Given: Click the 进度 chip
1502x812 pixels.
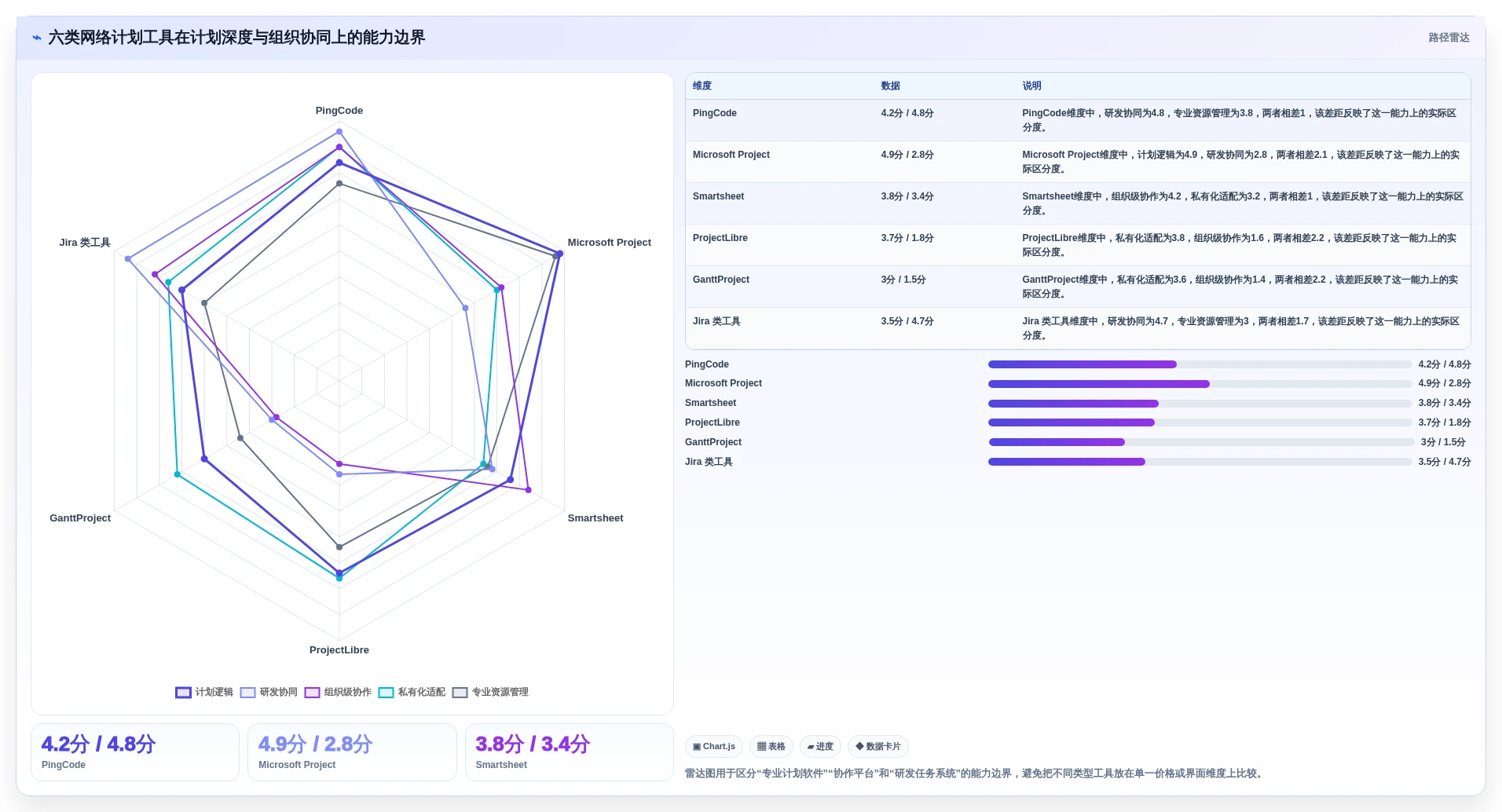Looking at the screenshot, I should (820, 747).
